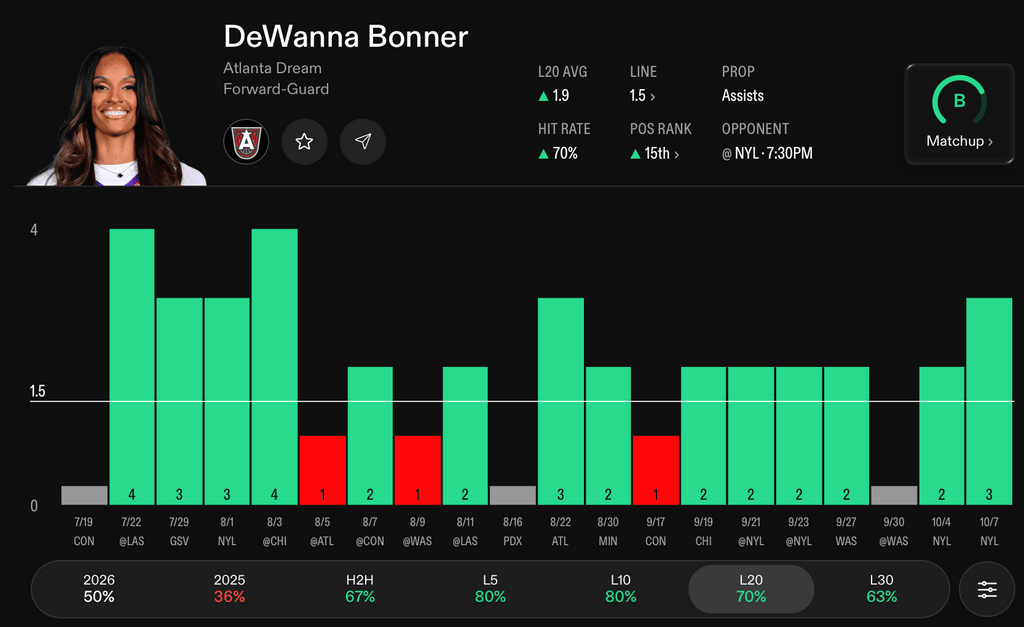Select the red 9/17 CON bar
The image size is (1024, 627).
pyautogui.click(x=656, y=470)
